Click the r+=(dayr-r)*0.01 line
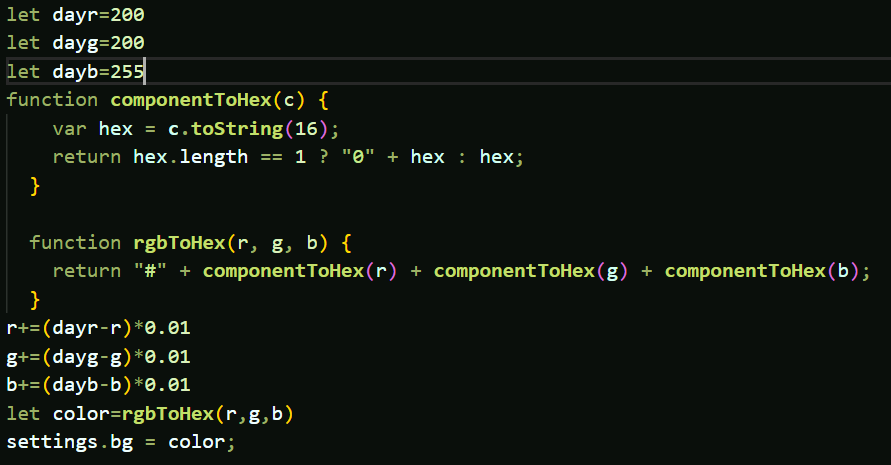The width and height of the screenshot is (891, 465). tap(98, 329)
